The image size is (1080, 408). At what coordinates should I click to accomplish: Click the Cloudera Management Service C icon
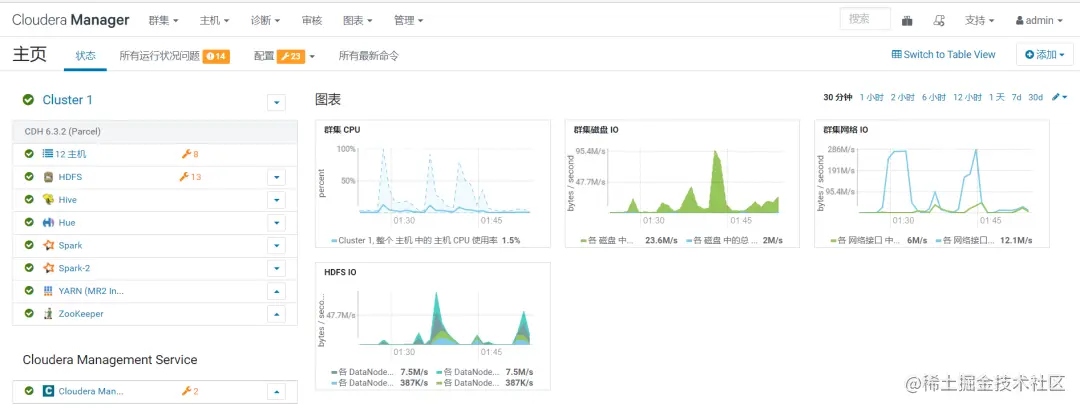(48, 391)
